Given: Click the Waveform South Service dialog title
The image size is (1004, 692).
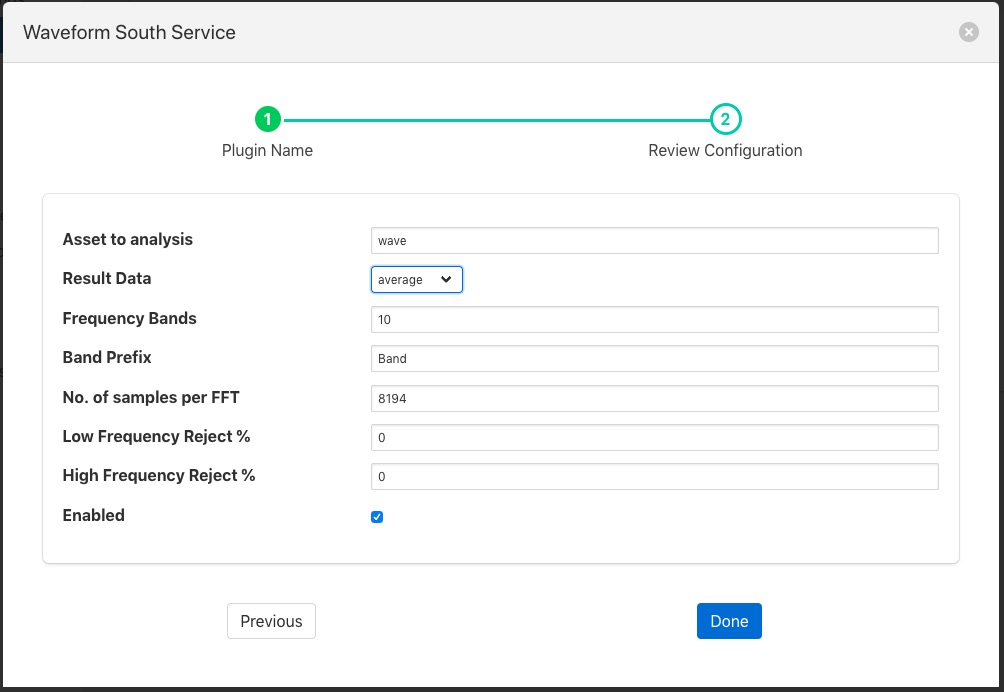Looking at the screenshot, I should click(x=129, y=32).
